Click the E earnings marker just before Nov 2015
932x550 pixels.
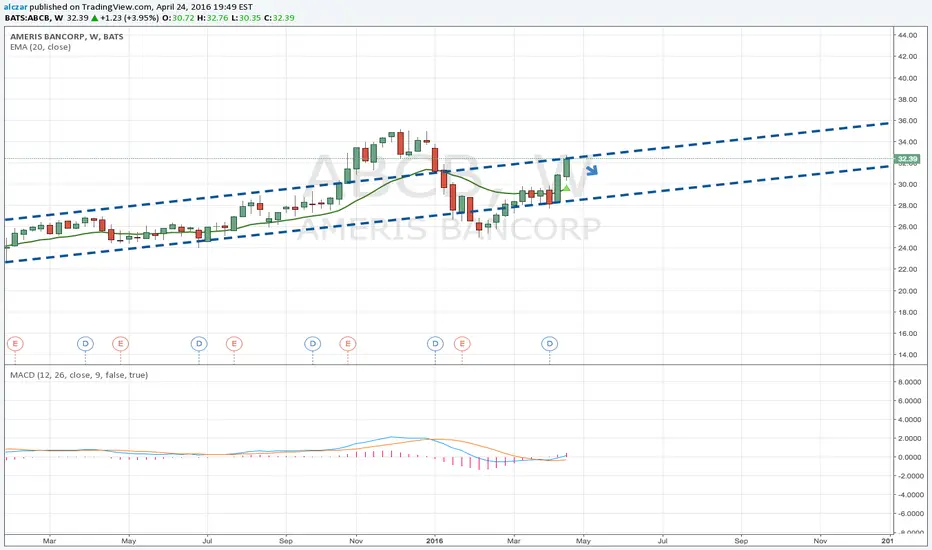pyautogui.click(x=348, y=344)
